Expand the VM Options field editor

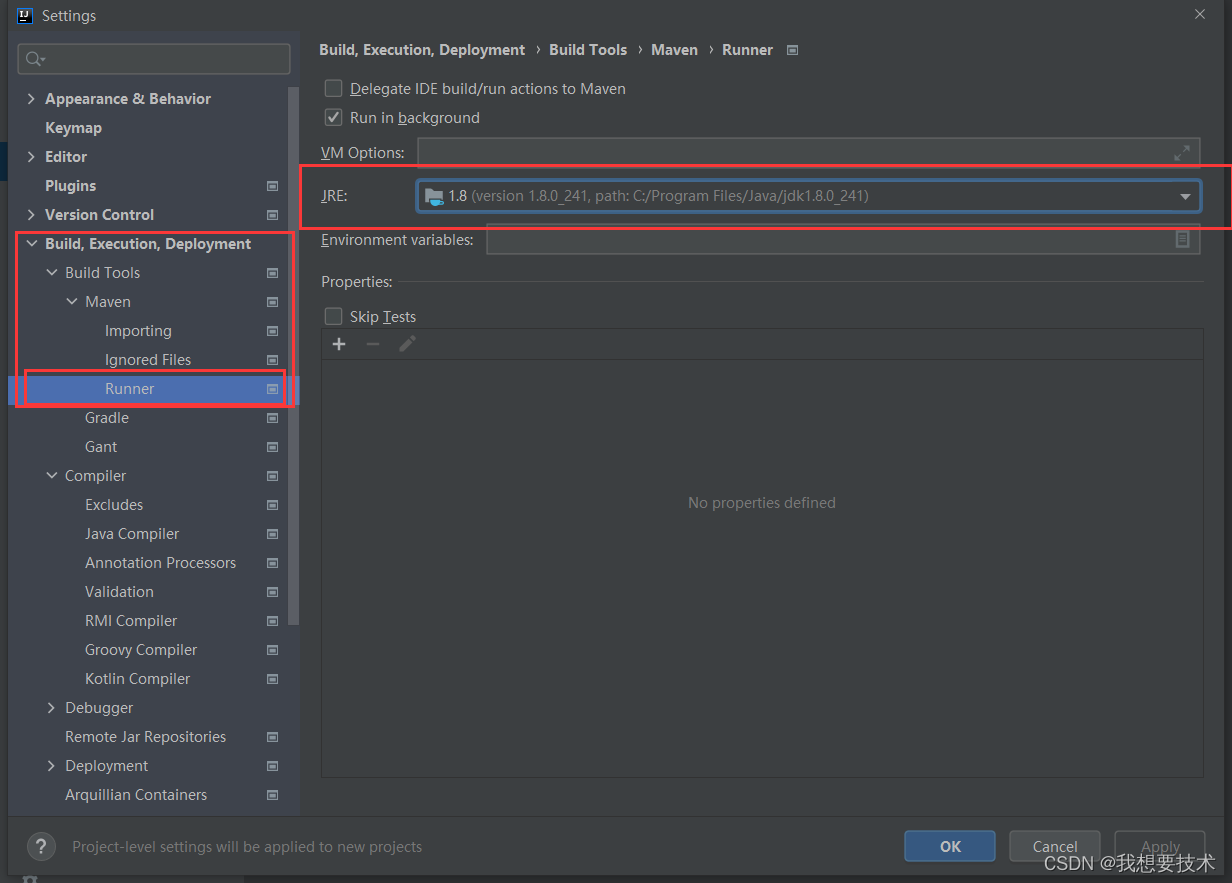pyautogui.click(x=1182, y=153)
